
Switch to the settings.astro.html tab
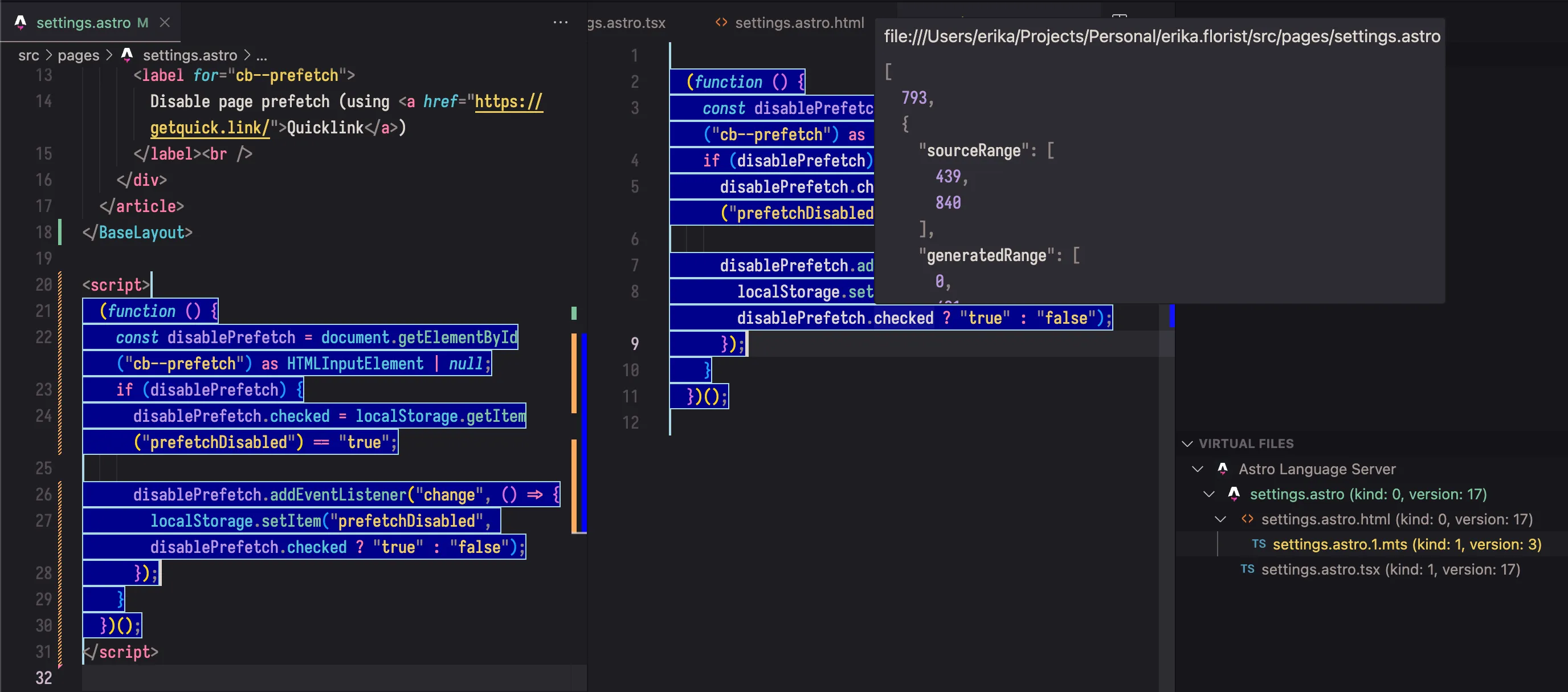pos(790,23)
